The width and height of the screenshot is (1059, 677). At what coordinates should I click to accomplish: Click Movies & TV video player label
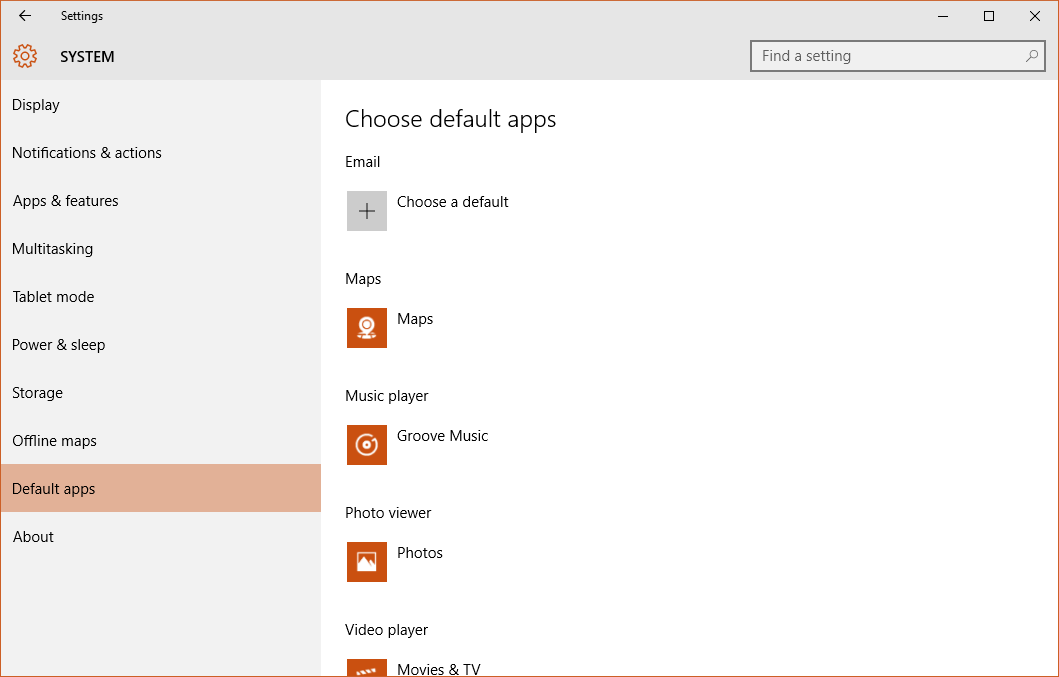coord(438,669)
